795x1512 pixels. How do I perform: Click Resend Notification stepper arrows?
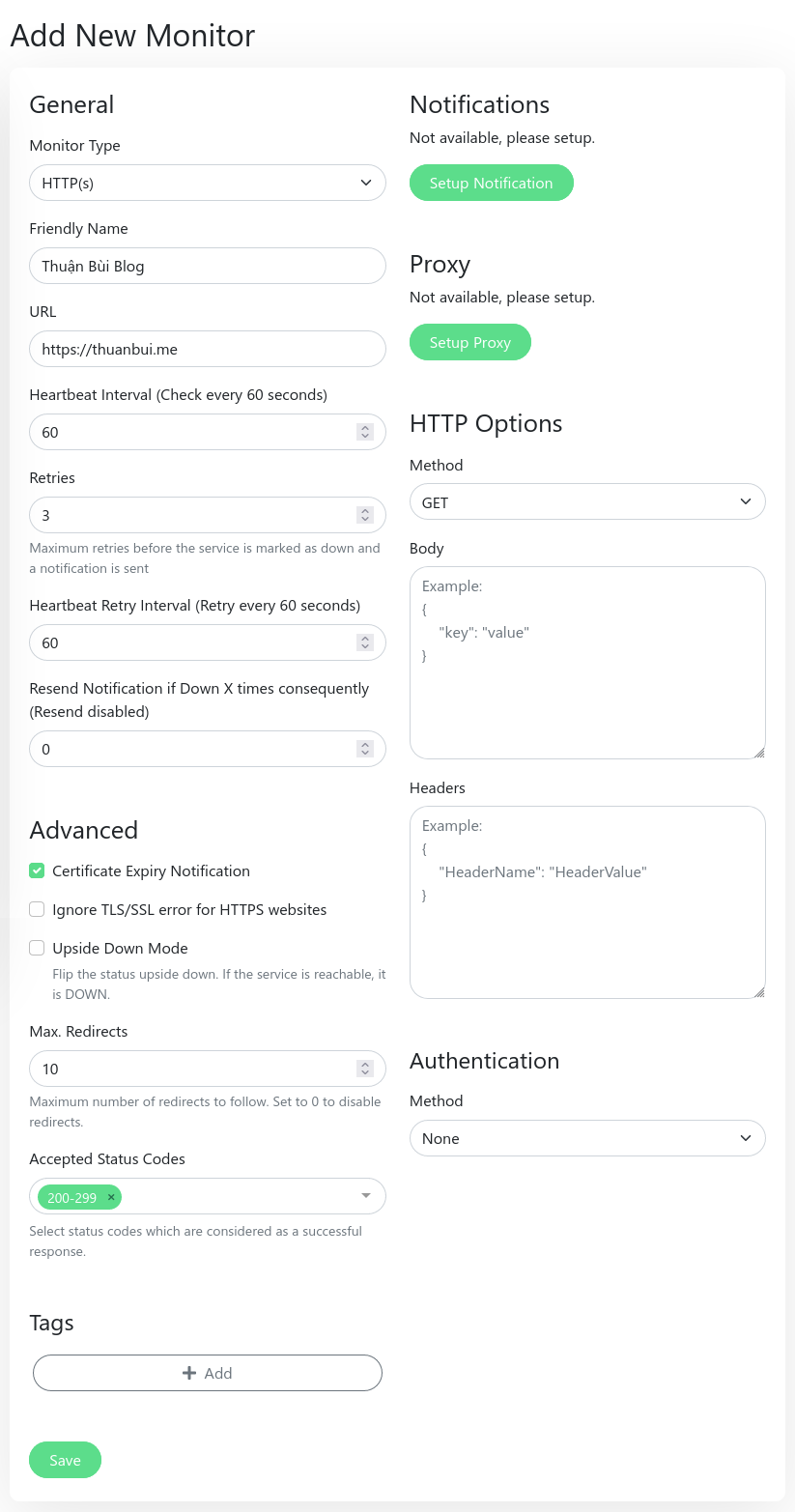(x=364, y=749)
